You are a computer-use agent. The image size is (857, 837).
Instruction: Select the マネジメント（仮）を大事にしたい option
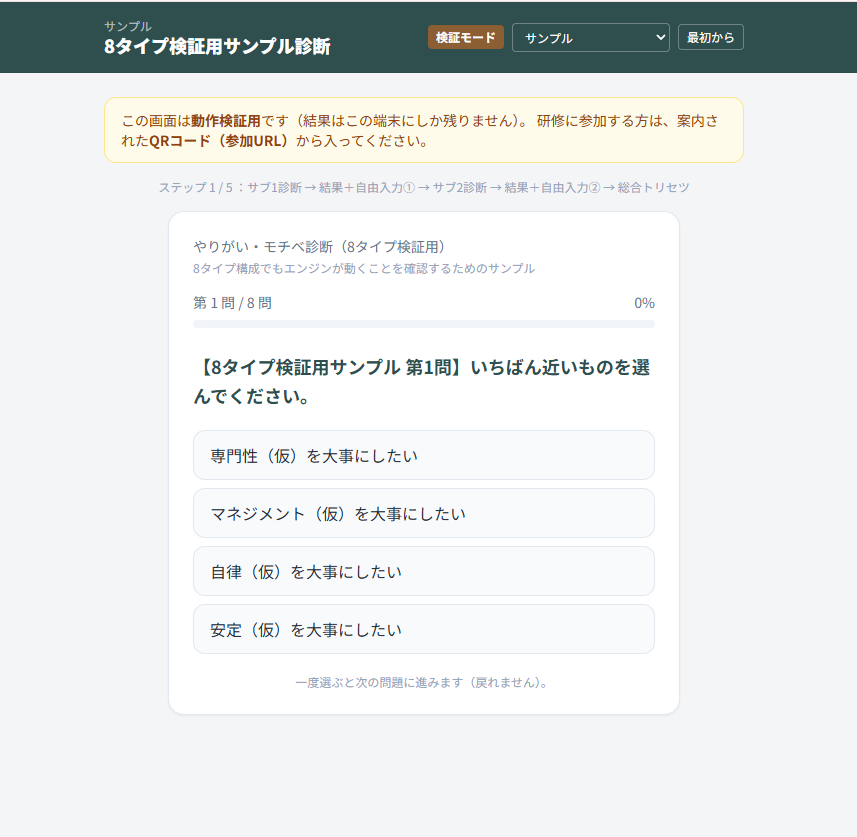pyautogui.click(x=424, y=513)
